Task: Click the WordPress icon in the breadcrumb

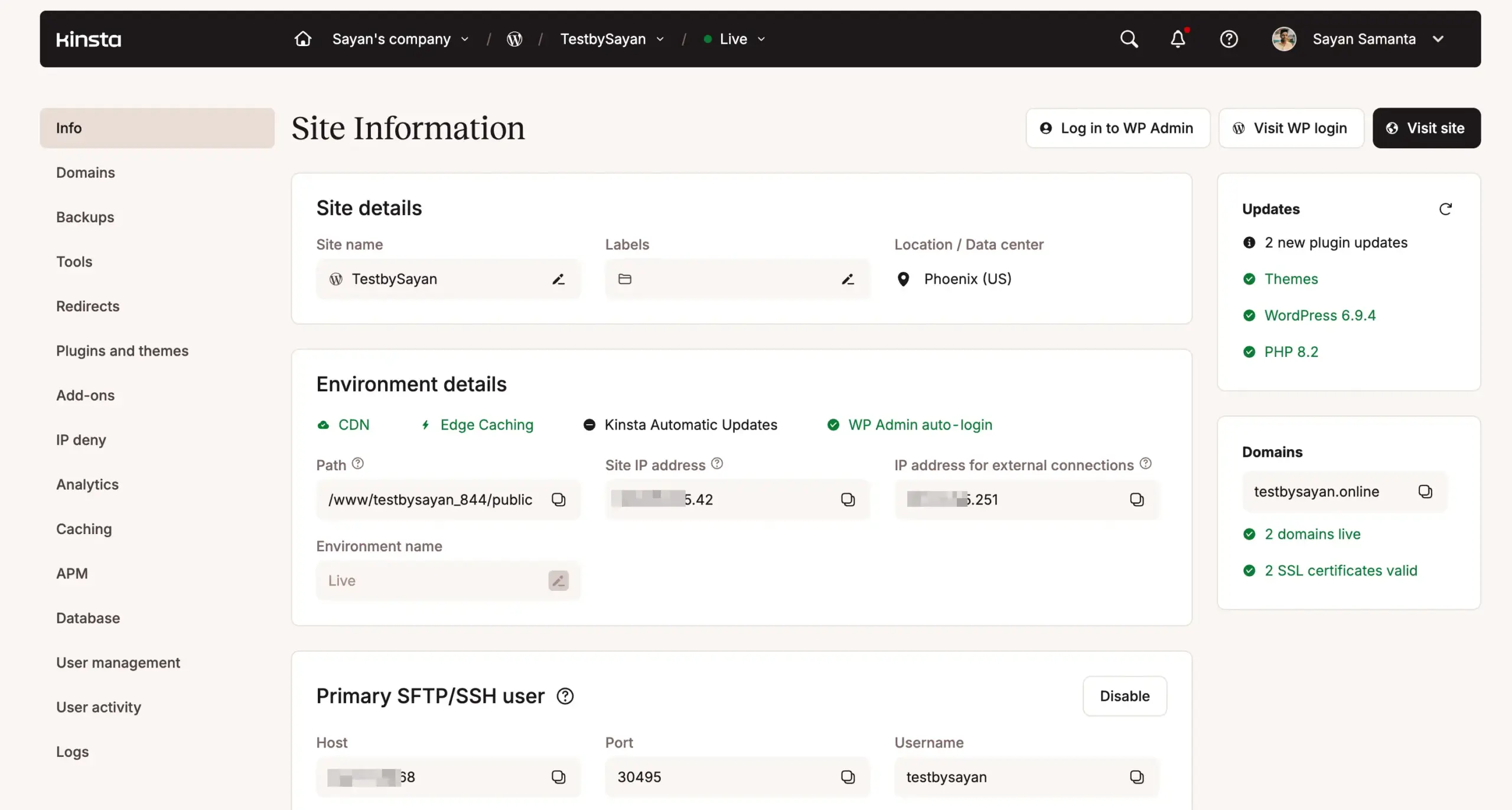Action: pos(514,38)
